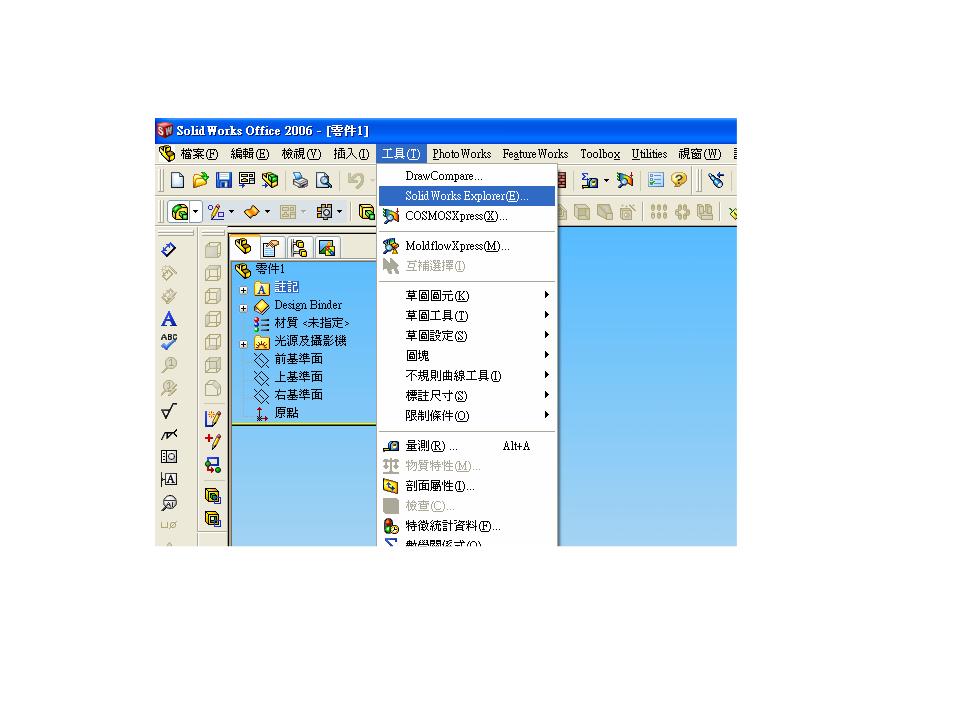Select 原點 origin in the tree
The image size is (960, 720).
(287, 413)
